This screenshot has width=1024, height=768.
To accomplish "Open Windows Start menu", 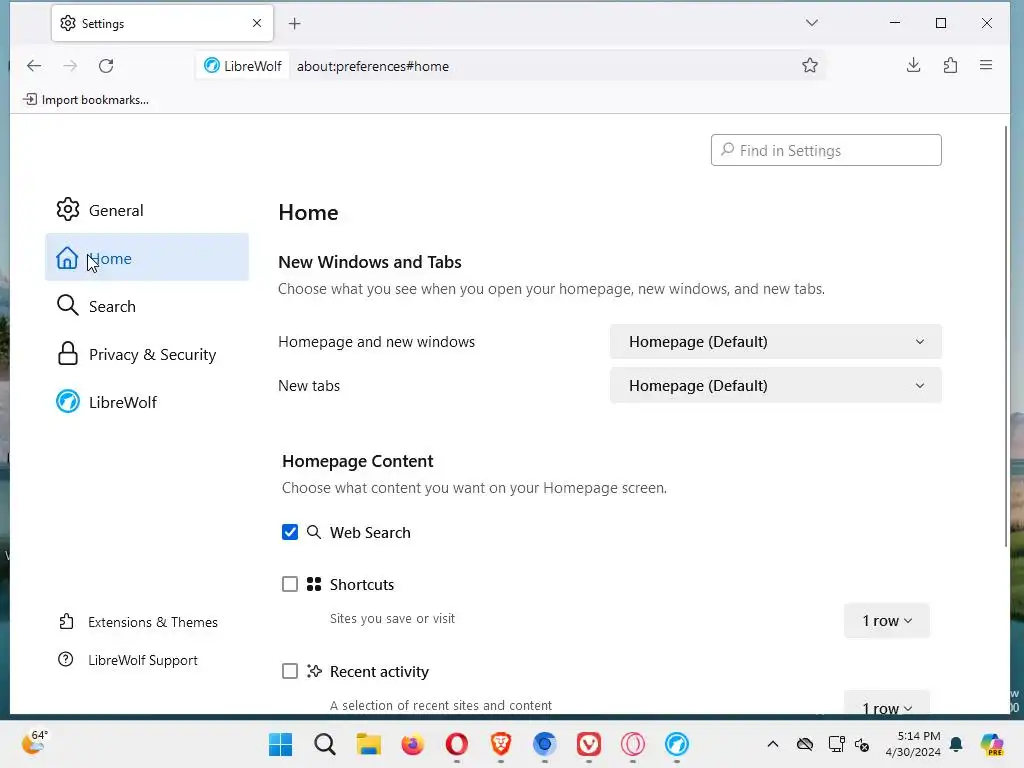I will tap(281, 744).
